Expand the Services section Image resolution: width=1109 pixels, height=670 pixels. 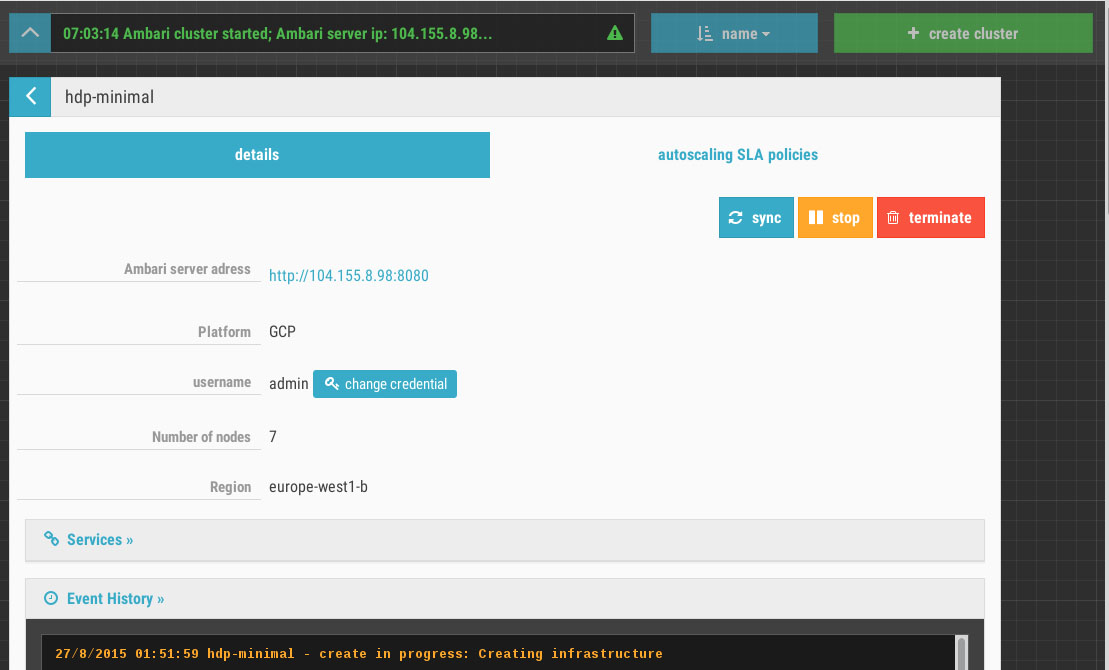coord(100,540)
